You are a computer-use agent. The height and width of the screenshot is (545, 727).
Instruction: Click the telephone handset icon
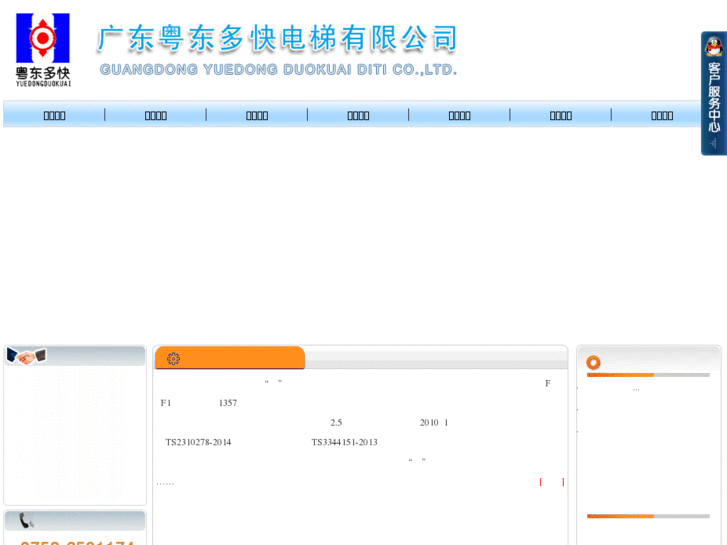click(x=26, y=520)
